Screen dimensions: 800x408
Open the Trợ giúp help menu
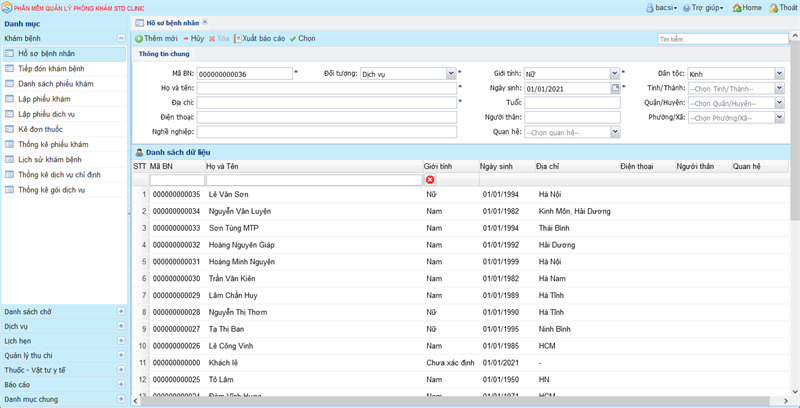pos(706,7)
